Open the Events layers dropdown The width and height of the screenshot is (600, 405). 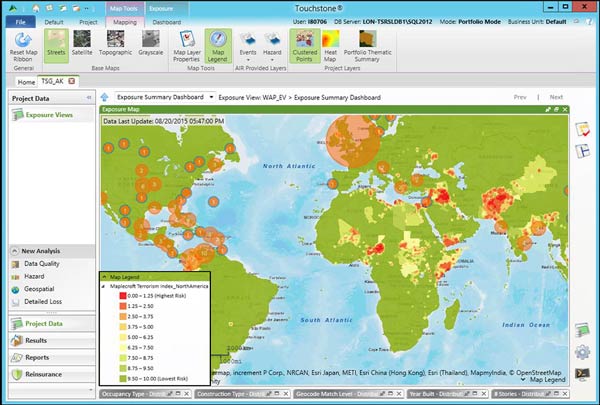pos(248,46)
